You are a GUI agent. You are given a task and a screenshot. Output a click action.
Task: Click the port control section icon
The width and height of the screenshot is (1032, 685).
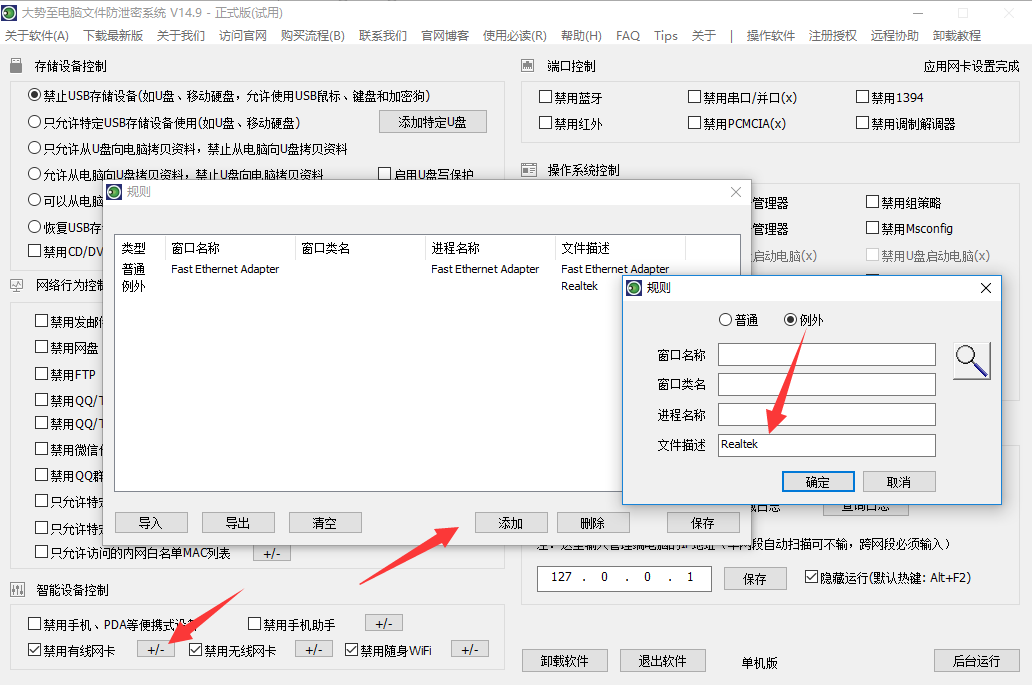click(529, 66)
